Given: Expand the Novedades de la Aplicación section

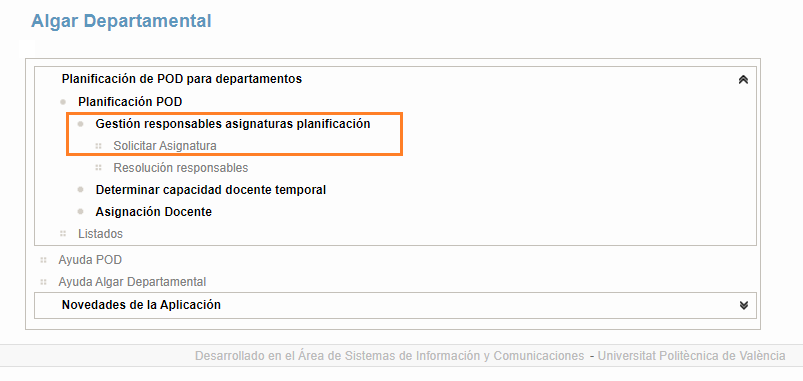Looking at the screenshot, I should pyautogui.click(x=744, y=305).
